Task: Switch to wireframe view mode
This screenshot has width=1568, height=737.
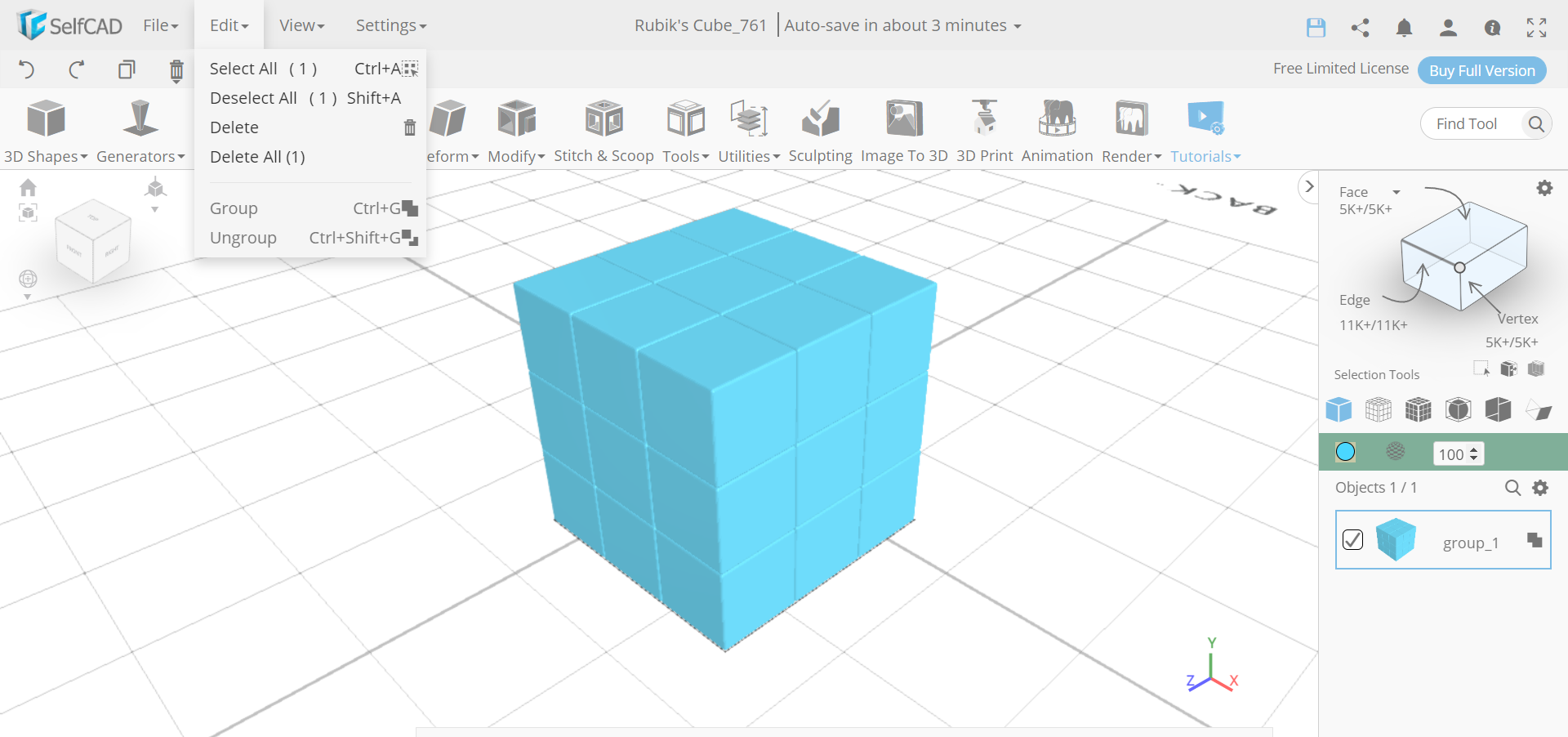Action: coord(1379,409)
